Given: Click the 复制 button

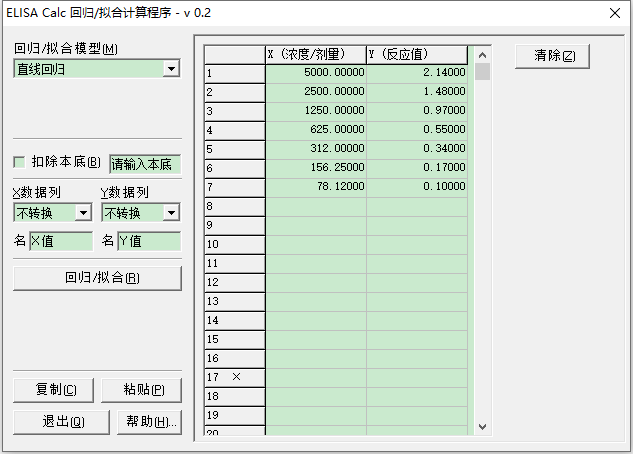Looking at the screenshot, I should pos(53,390).
